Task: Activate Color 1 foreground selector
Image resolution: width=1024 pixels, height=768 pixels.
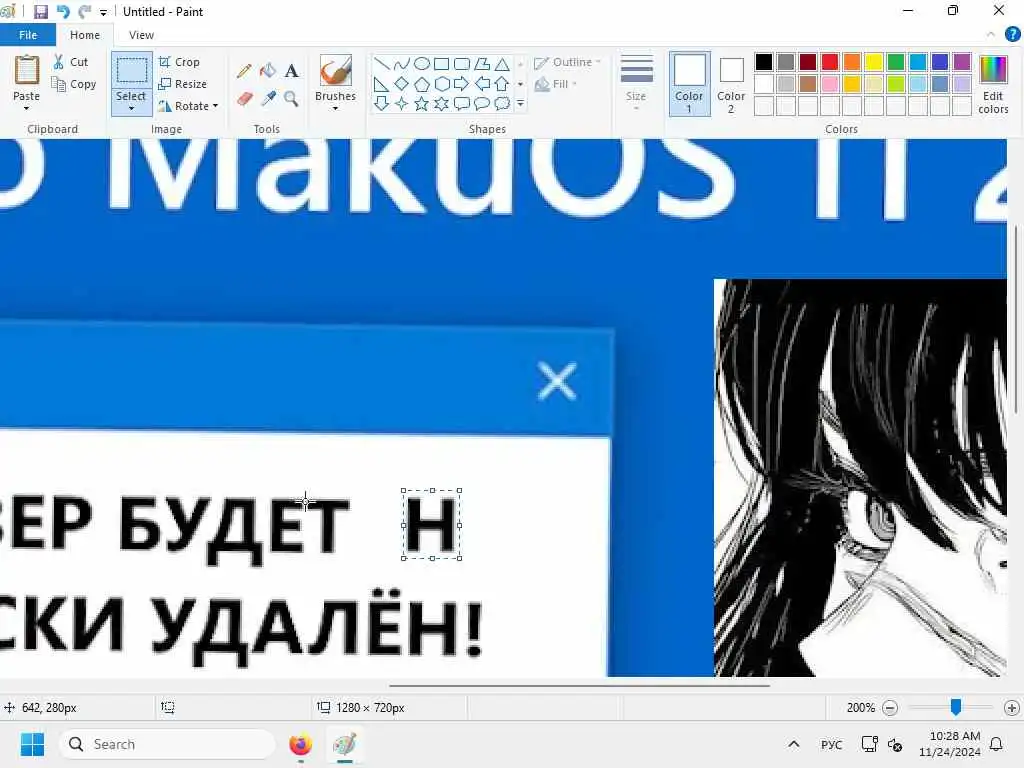Action: tap(690, 84)
